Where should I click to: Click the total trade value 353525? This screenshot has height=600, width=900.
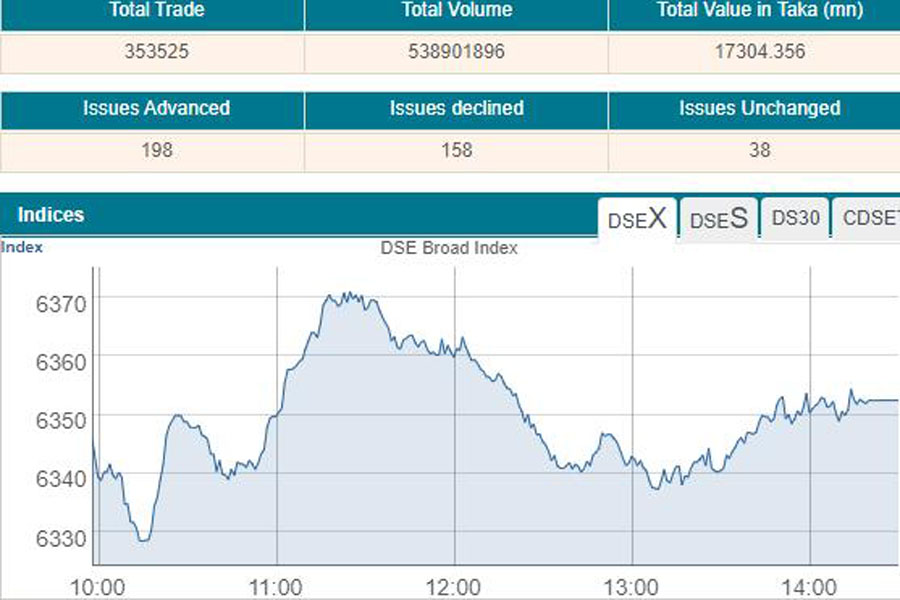151,52
